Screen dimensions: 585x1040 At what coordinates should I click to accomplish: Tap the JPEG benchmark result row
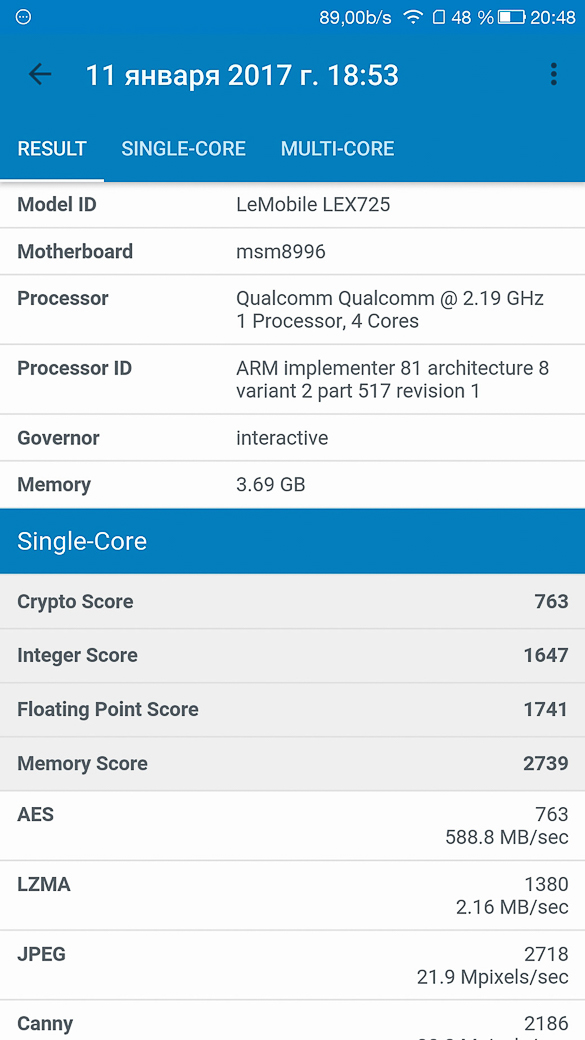click(x=292, y=965)
